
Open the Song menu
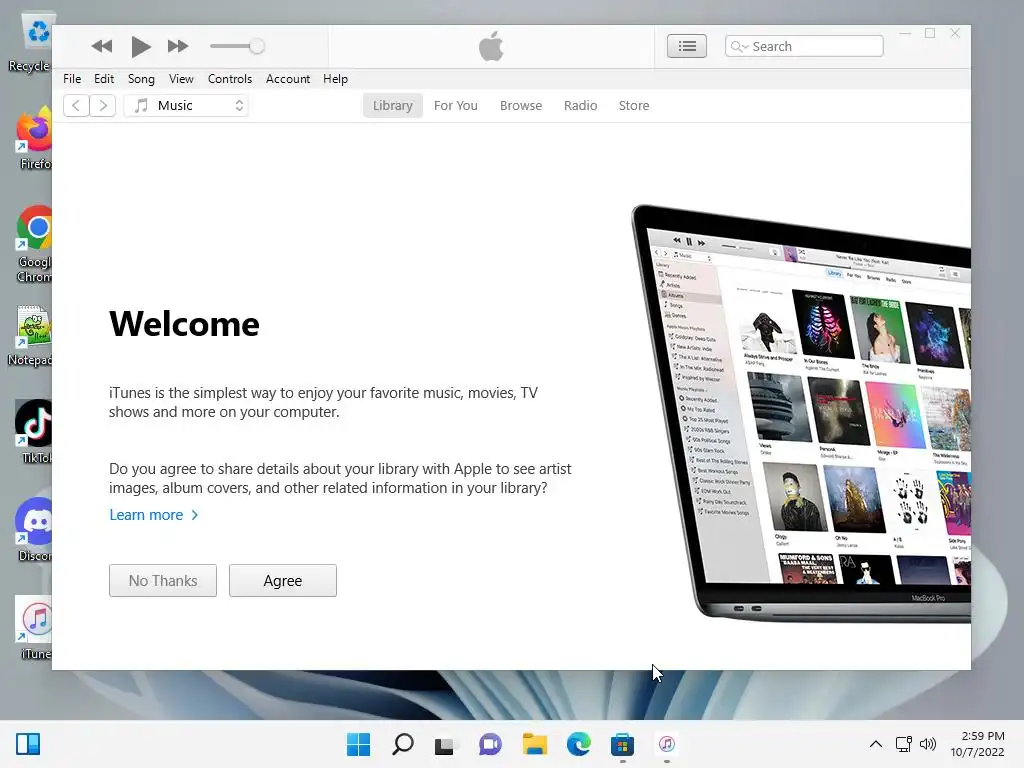tap(141, 79)
